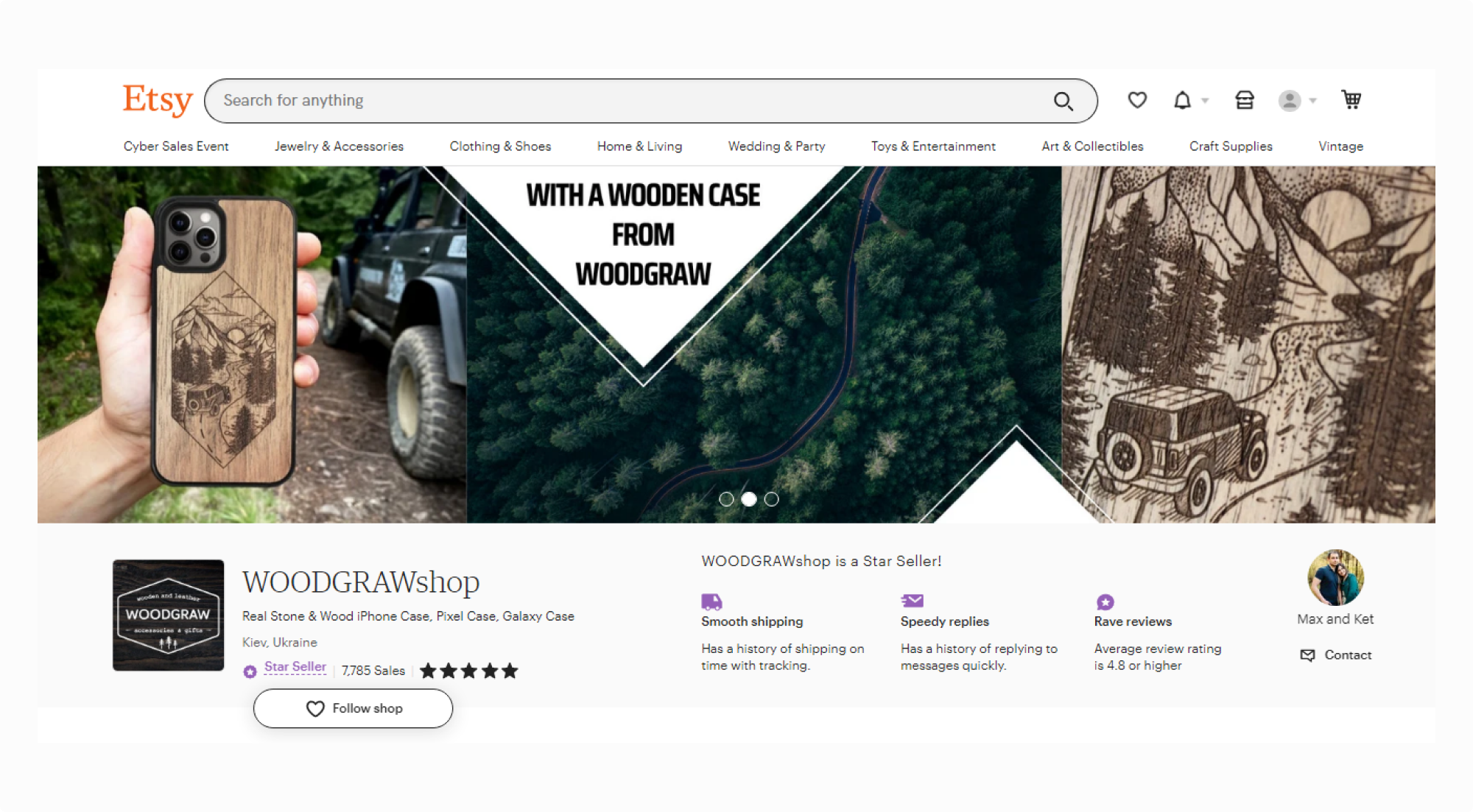
Task: Click the heart icon in Follow shop
Action: click(315, 709)
